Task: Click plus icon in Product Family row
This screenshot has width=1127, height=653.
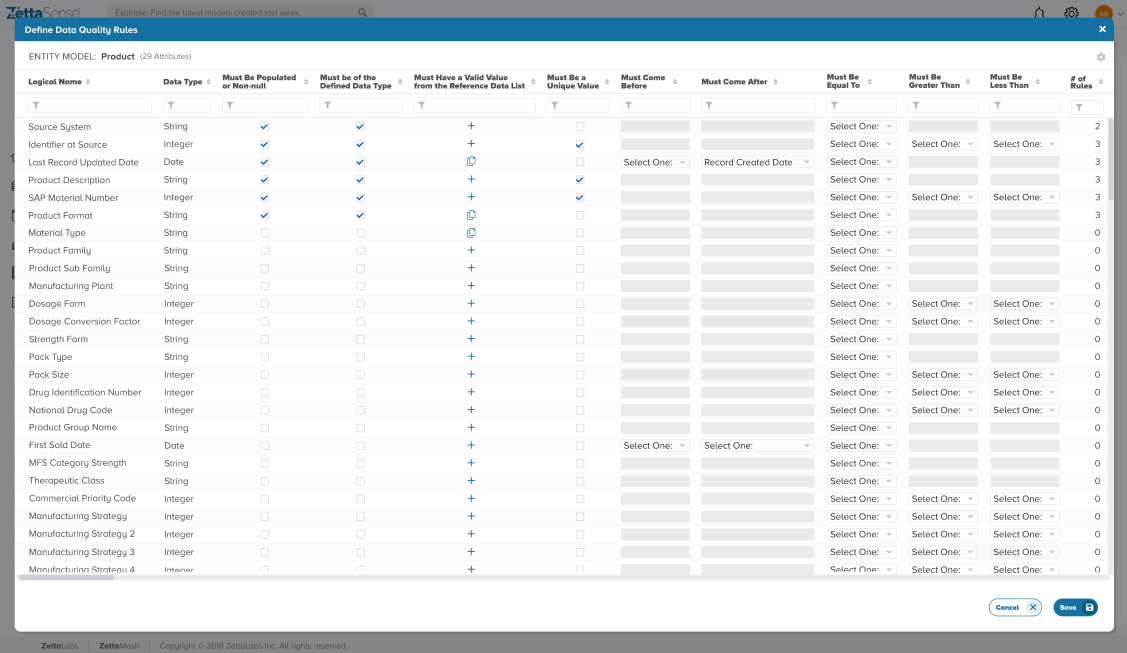Action: [x=471, y=251]
